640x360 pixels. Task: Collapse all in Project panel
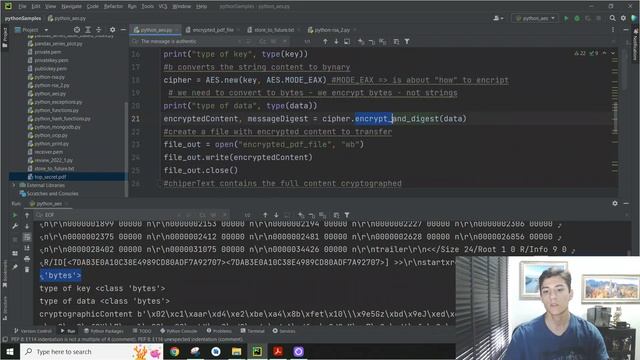[98, 30]
